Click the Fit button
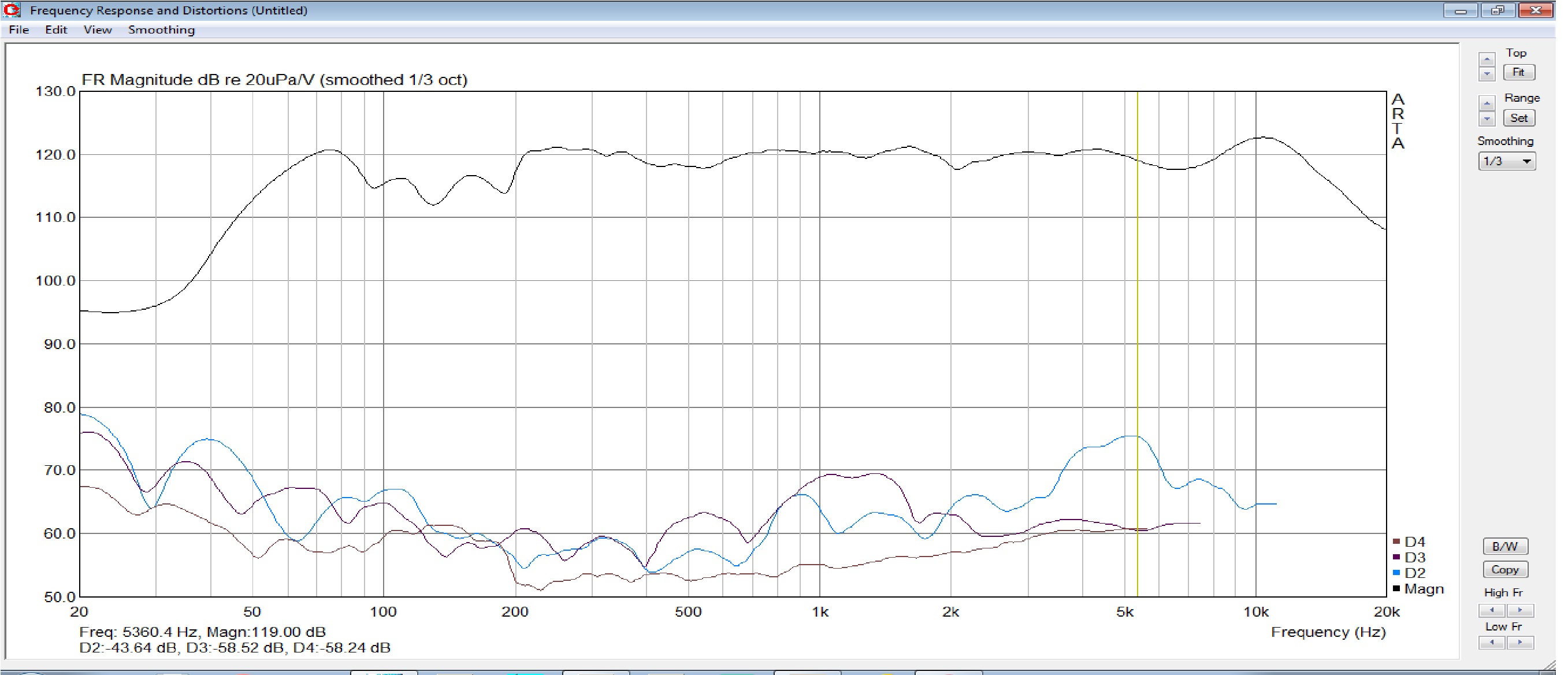Image resolution: width=1568 pixels, height=675 pixels. pyautogui.click(x=1518, y=72)
